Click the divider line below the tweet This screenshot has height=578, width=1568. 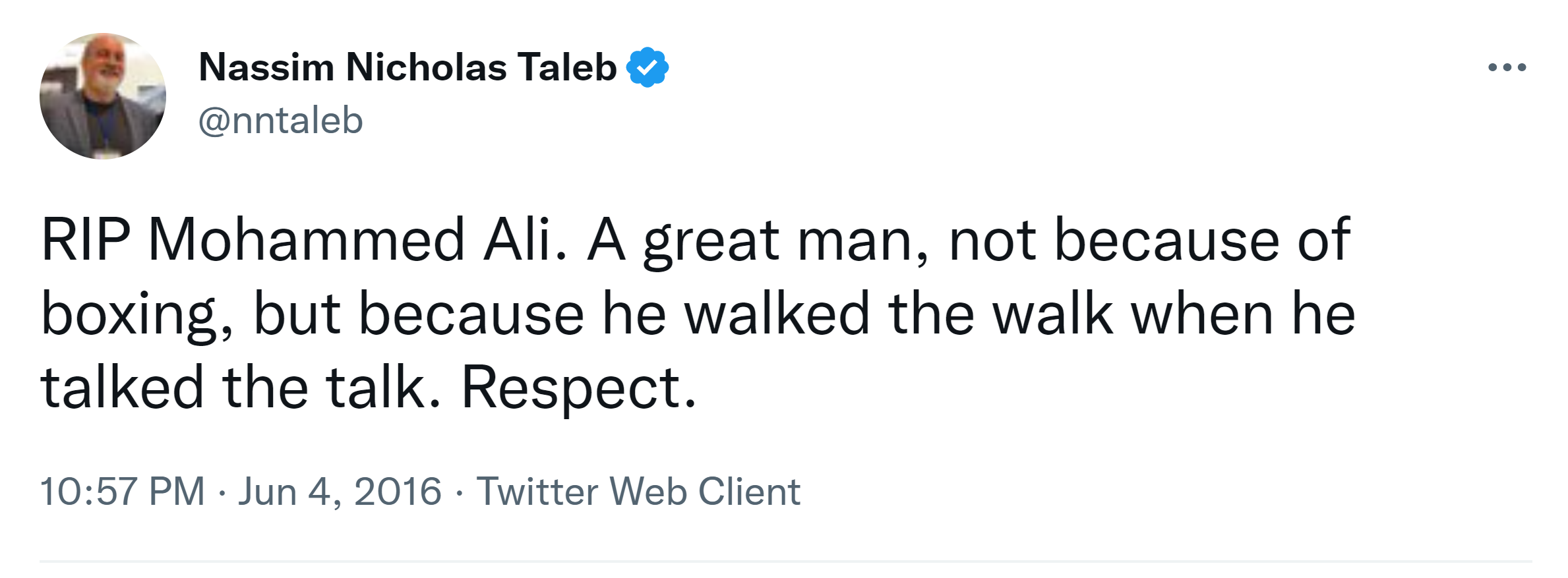[x=785, y=562]
